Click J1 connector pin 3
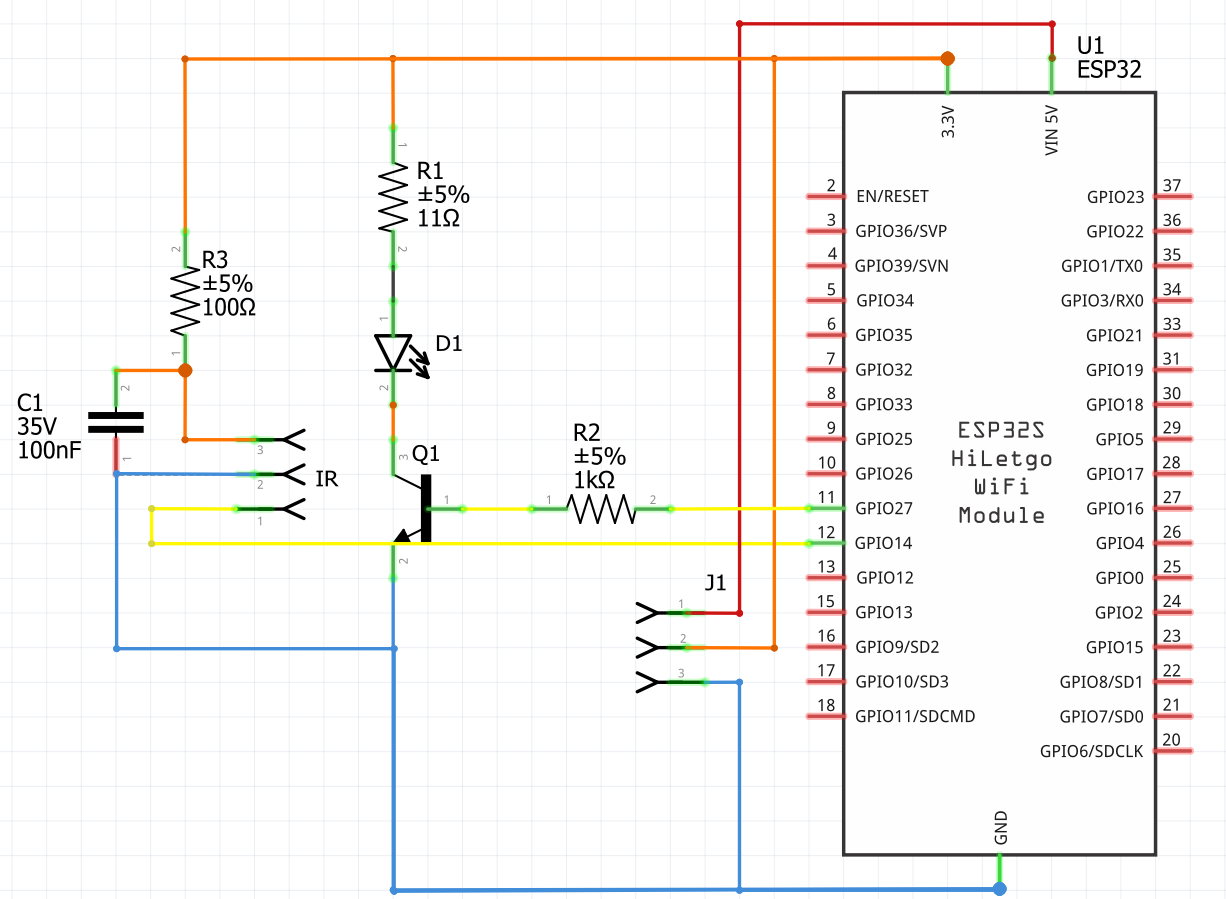Screen dimensions: 1226x899 (x=670, y=682)
